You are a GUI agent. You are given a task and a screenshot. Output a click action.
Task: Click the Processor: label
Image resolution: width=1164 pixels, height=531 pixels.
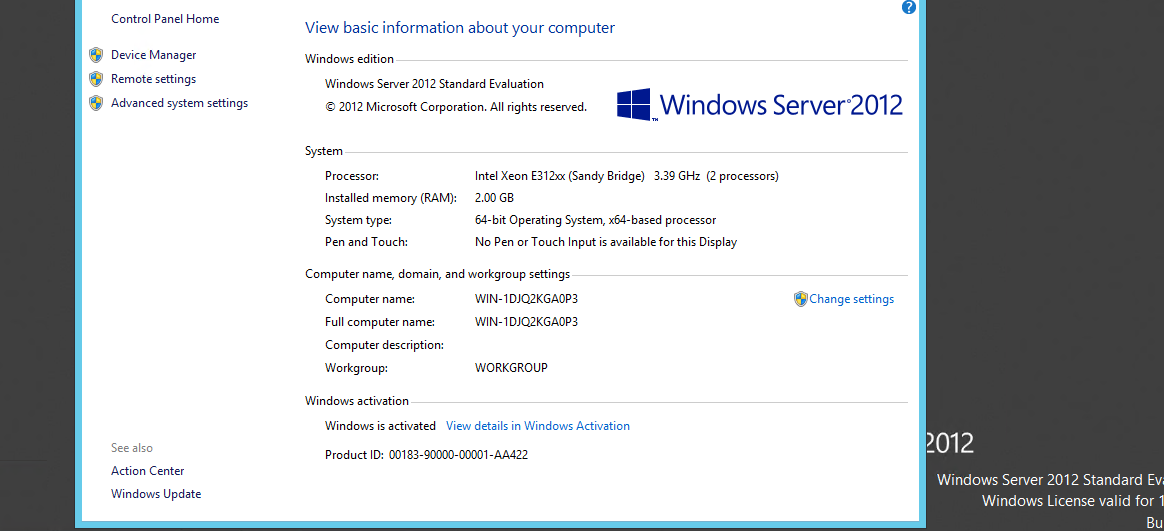tap(352, 176)
